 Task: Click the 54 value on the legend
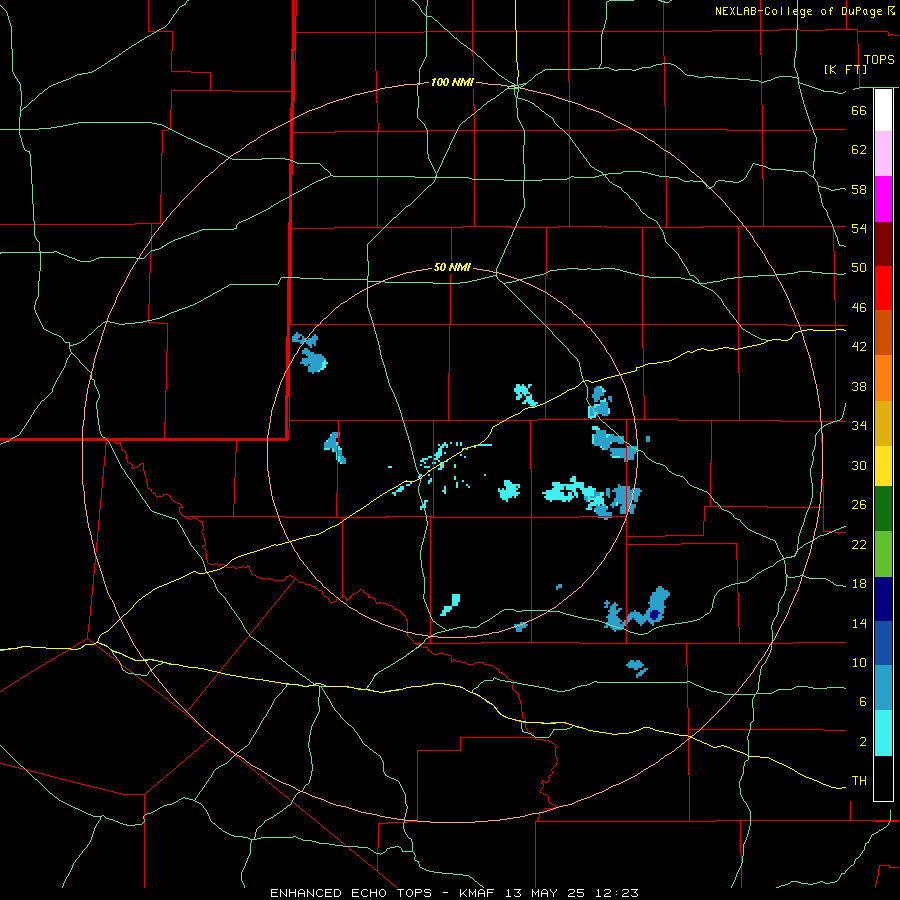pyautogui.click(x=859, y=228)
